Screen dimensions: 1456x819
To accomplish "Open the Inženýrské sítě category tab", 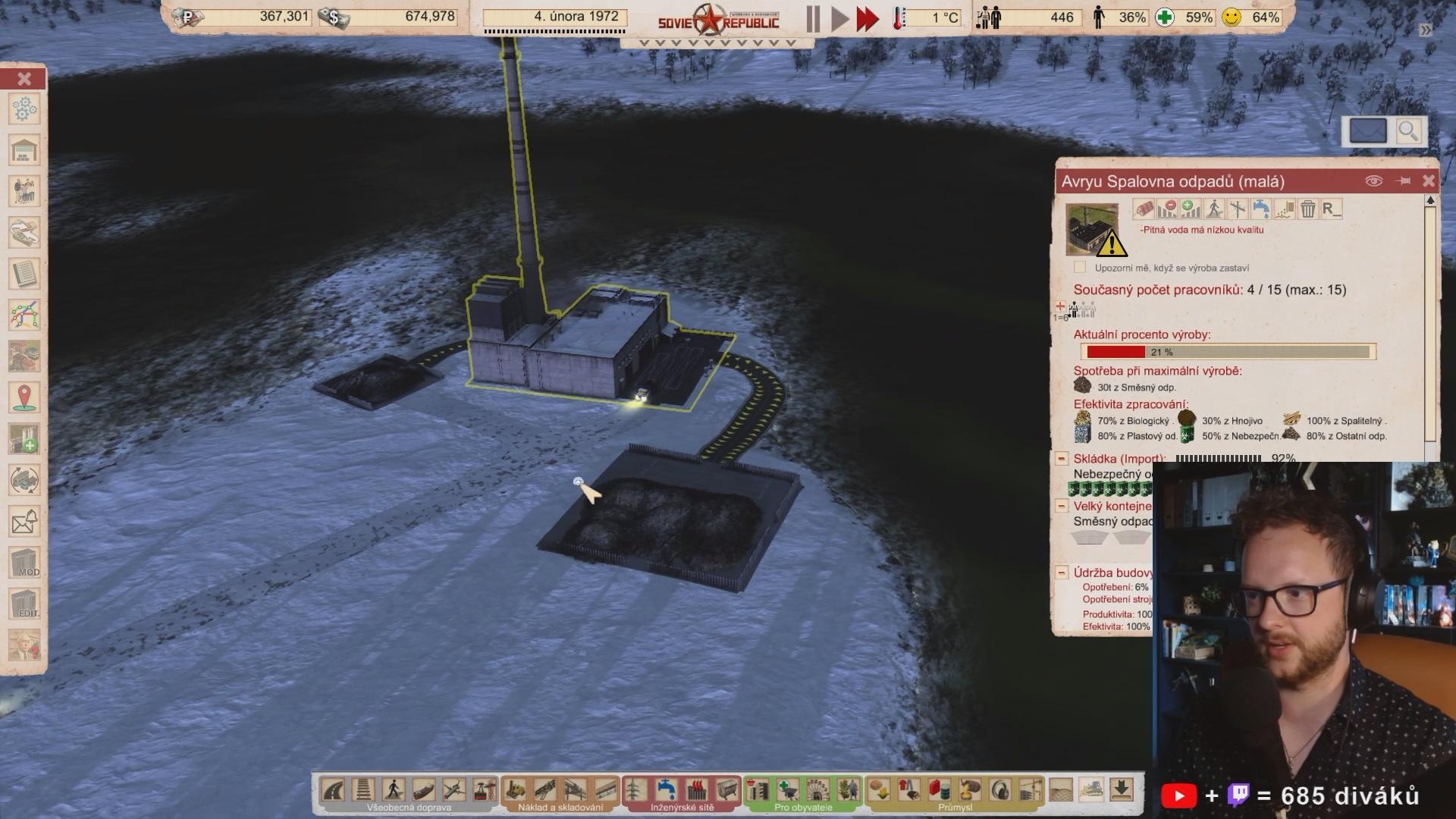I will [x=681, y=808].
